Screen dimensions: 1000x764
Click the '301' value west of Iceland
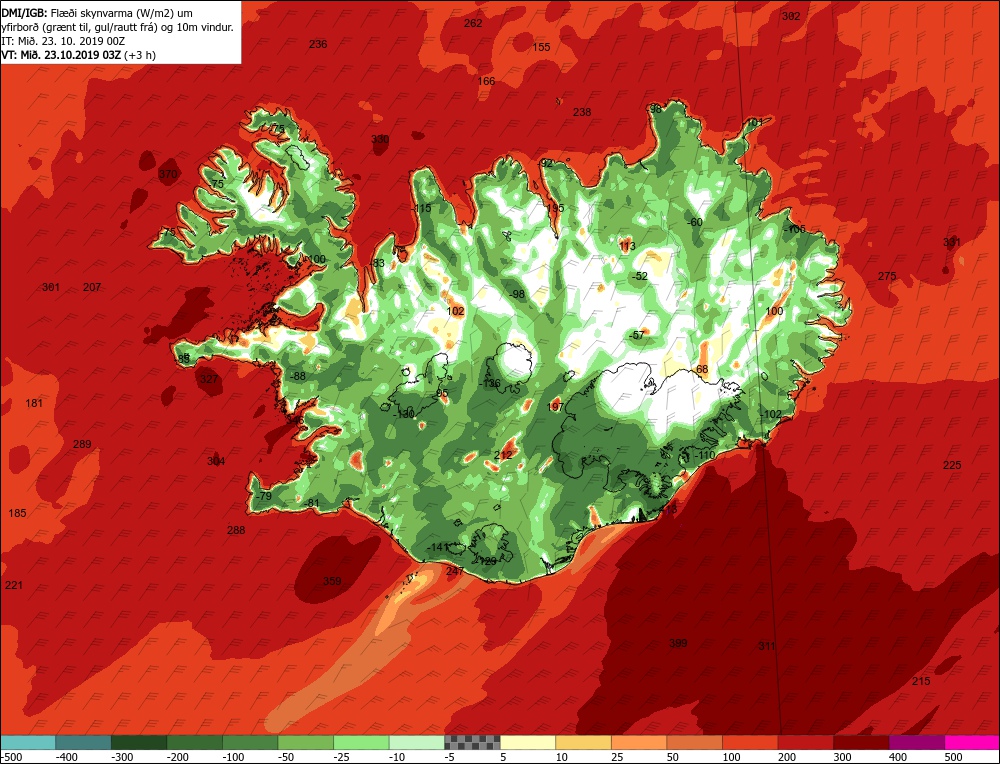(50, 287)
